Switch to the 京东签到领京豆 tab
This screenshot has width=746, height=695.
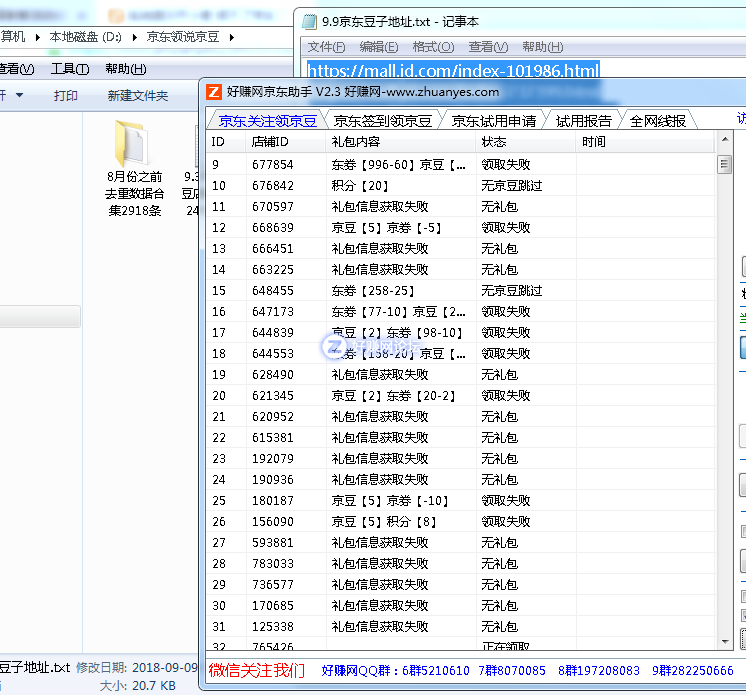[x=383, y=121]
